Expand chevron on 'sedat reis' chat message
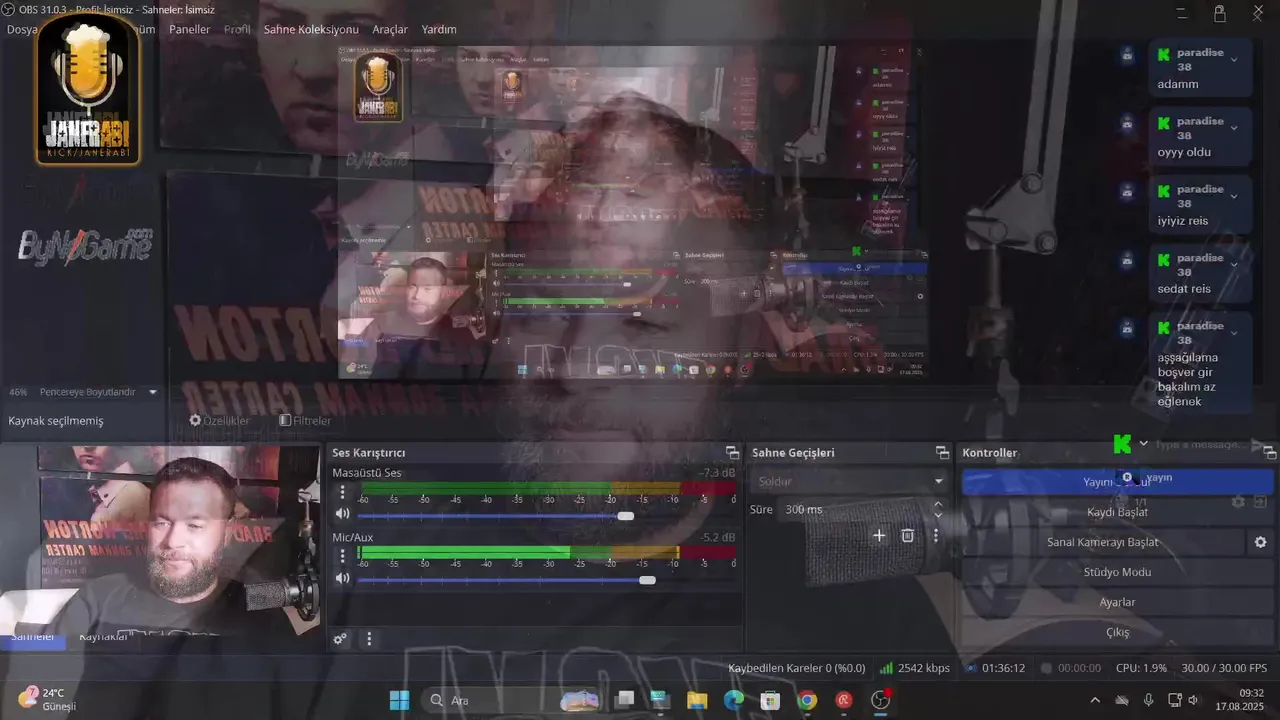This screenshot has height=720, width=1280. [1233, 265]
